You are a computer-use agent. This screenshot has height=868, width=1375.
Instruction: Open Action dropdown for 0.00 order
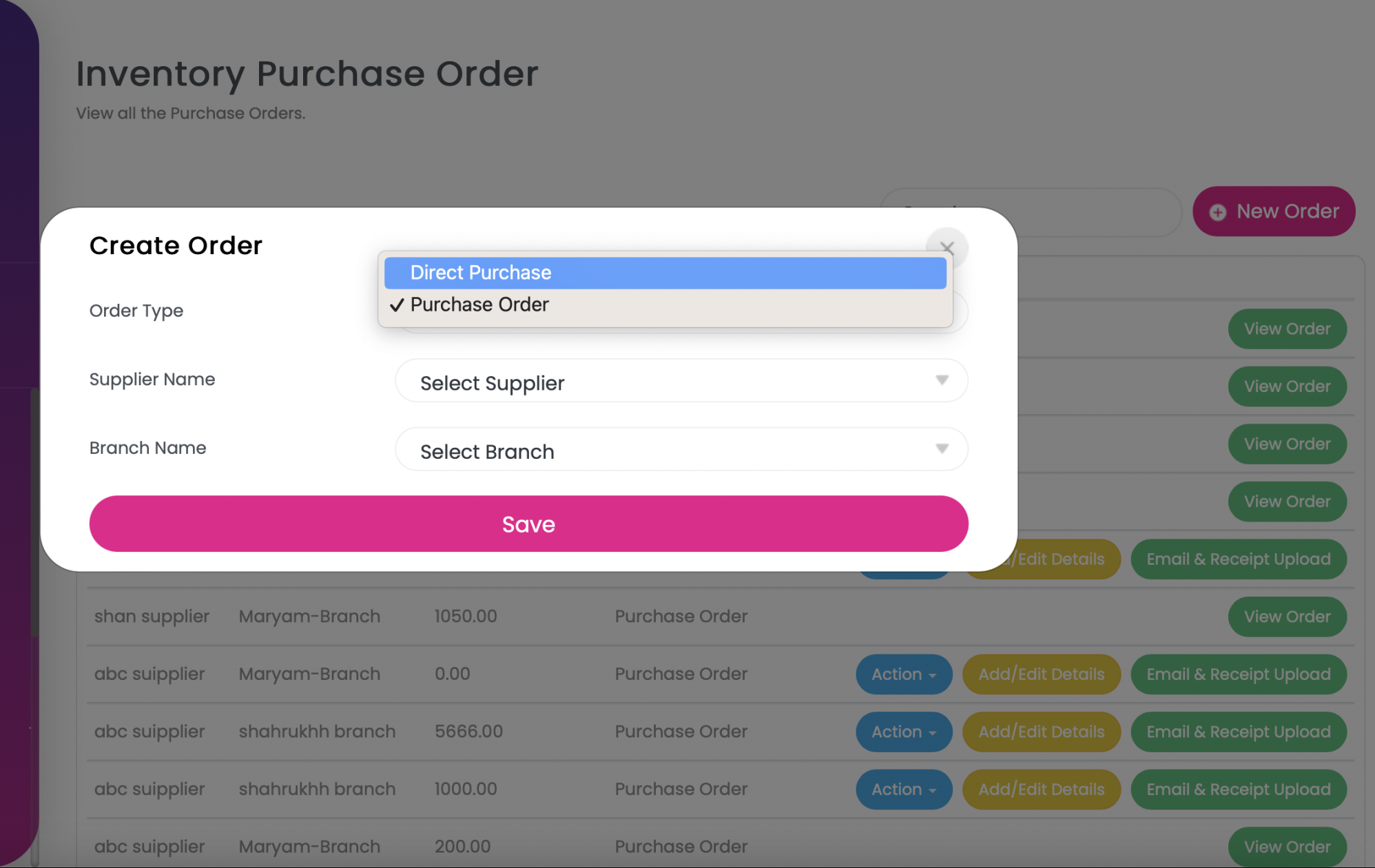[x=903, y=674]
